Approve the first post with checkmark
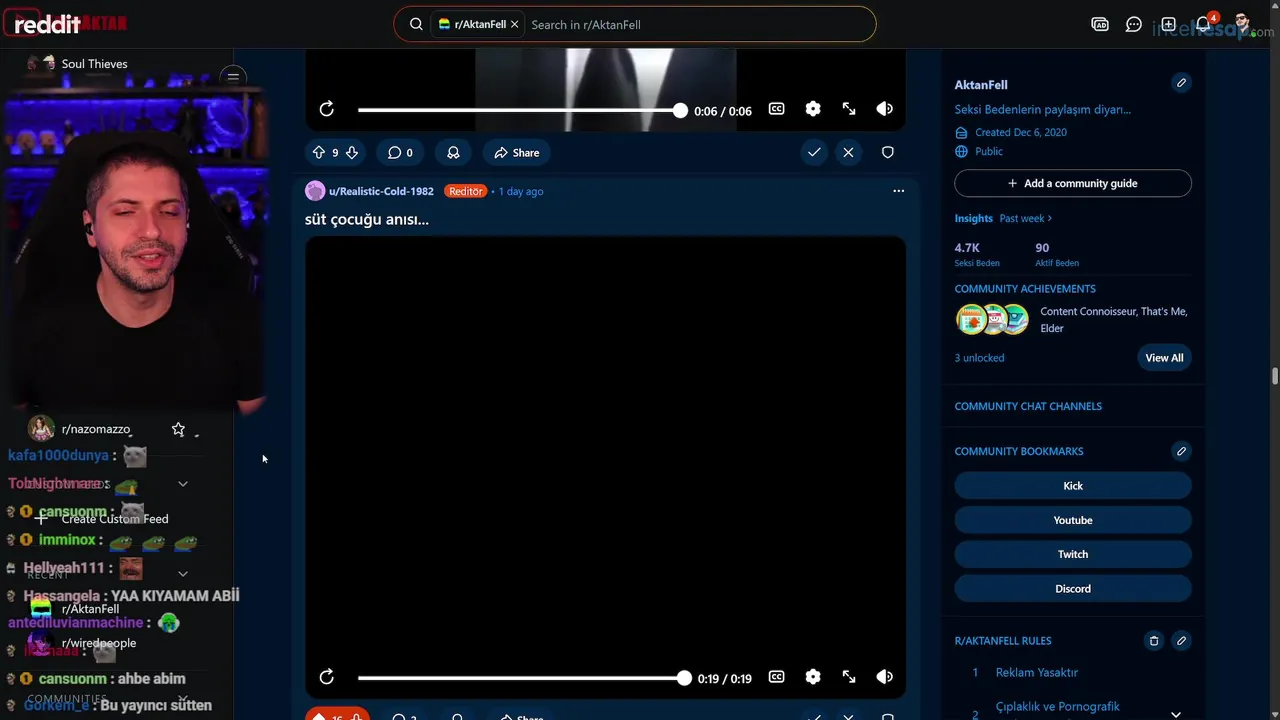Image resolution: width=1280 pixels, height=720 pixels. tap(814, 152)
